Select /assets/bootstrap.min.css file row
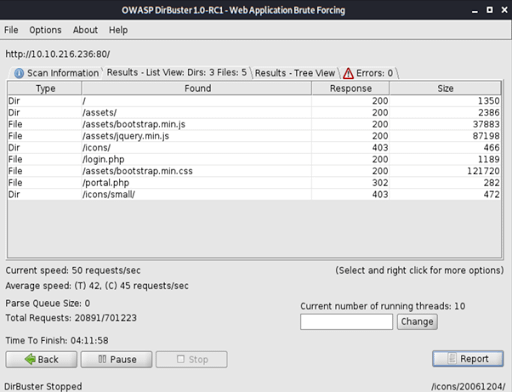 point(254,171)
